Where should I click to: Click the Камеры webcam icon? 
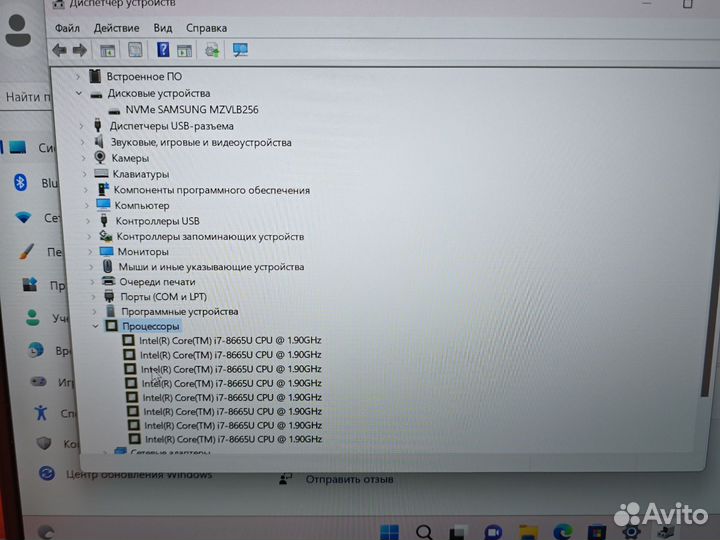(100, 157)
